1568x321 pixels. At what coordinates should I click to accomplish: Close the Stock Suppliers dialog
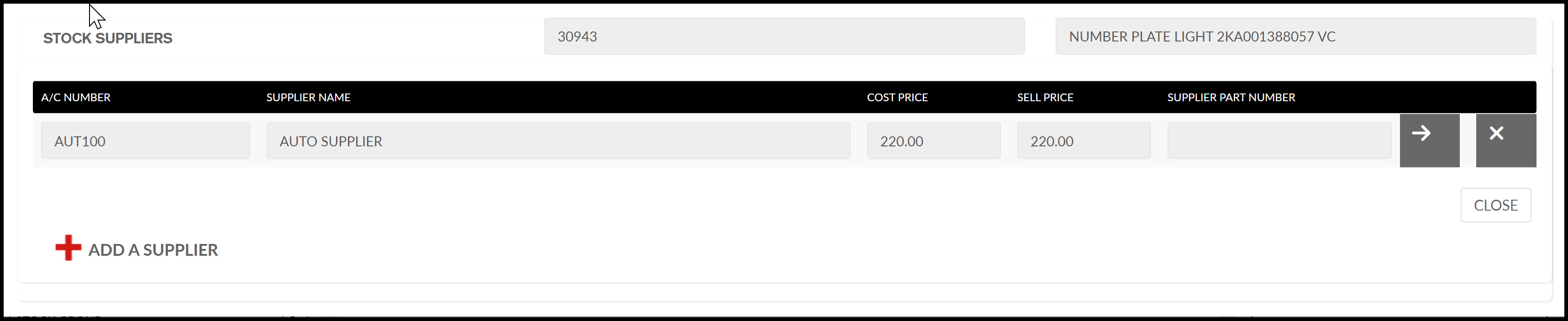[x=1495, y=205]
